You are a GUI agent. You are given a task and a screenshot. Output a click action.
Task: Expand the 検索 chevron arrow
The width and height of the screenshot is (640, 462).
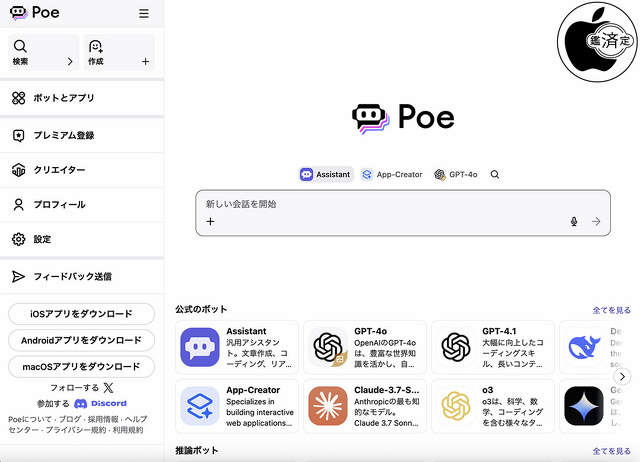pyautogui.click(x=70, y=62)
